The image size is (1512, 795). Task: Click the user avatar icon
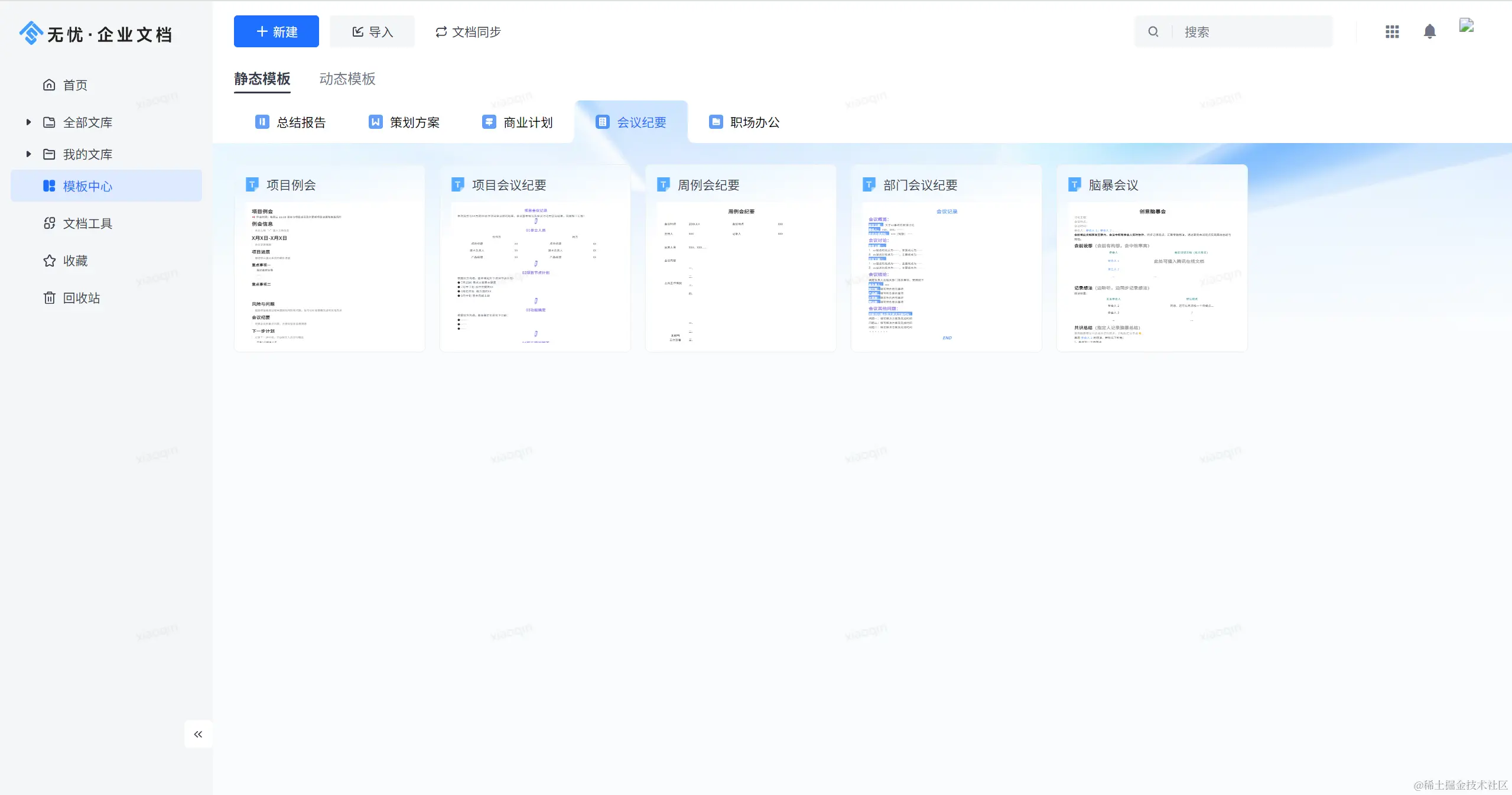tap(1467, 26)
